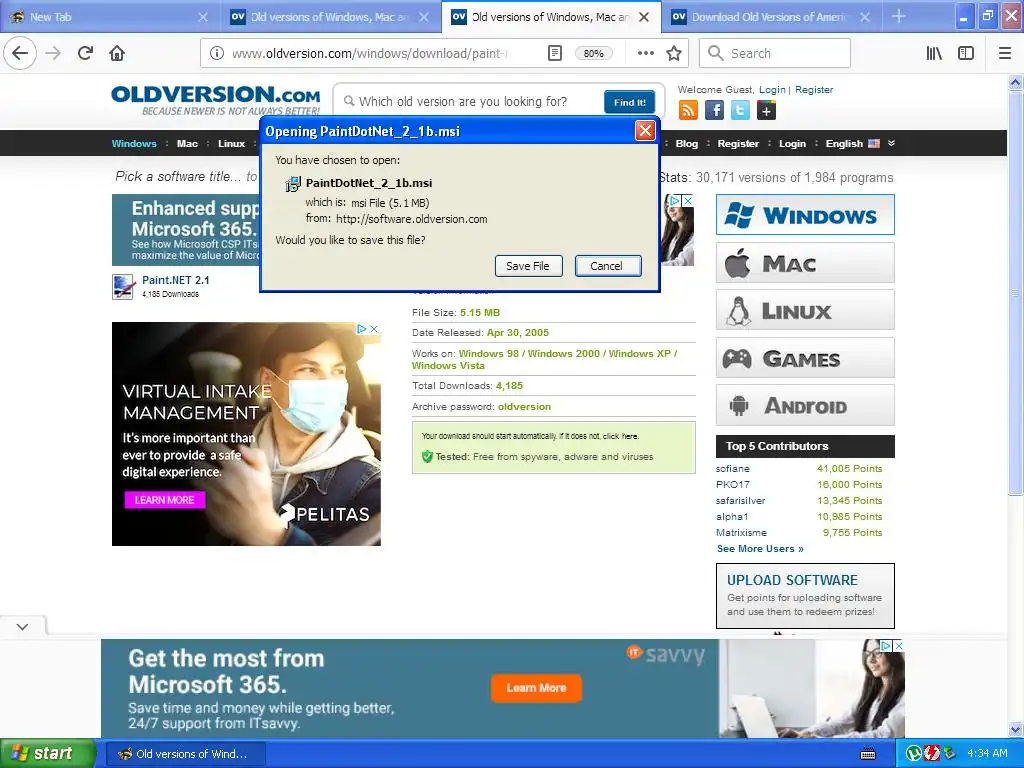The height and width of the screenshot is (768, 1024).
Task: Select the Mac category button in sidebar
Action: pos(805,263)
